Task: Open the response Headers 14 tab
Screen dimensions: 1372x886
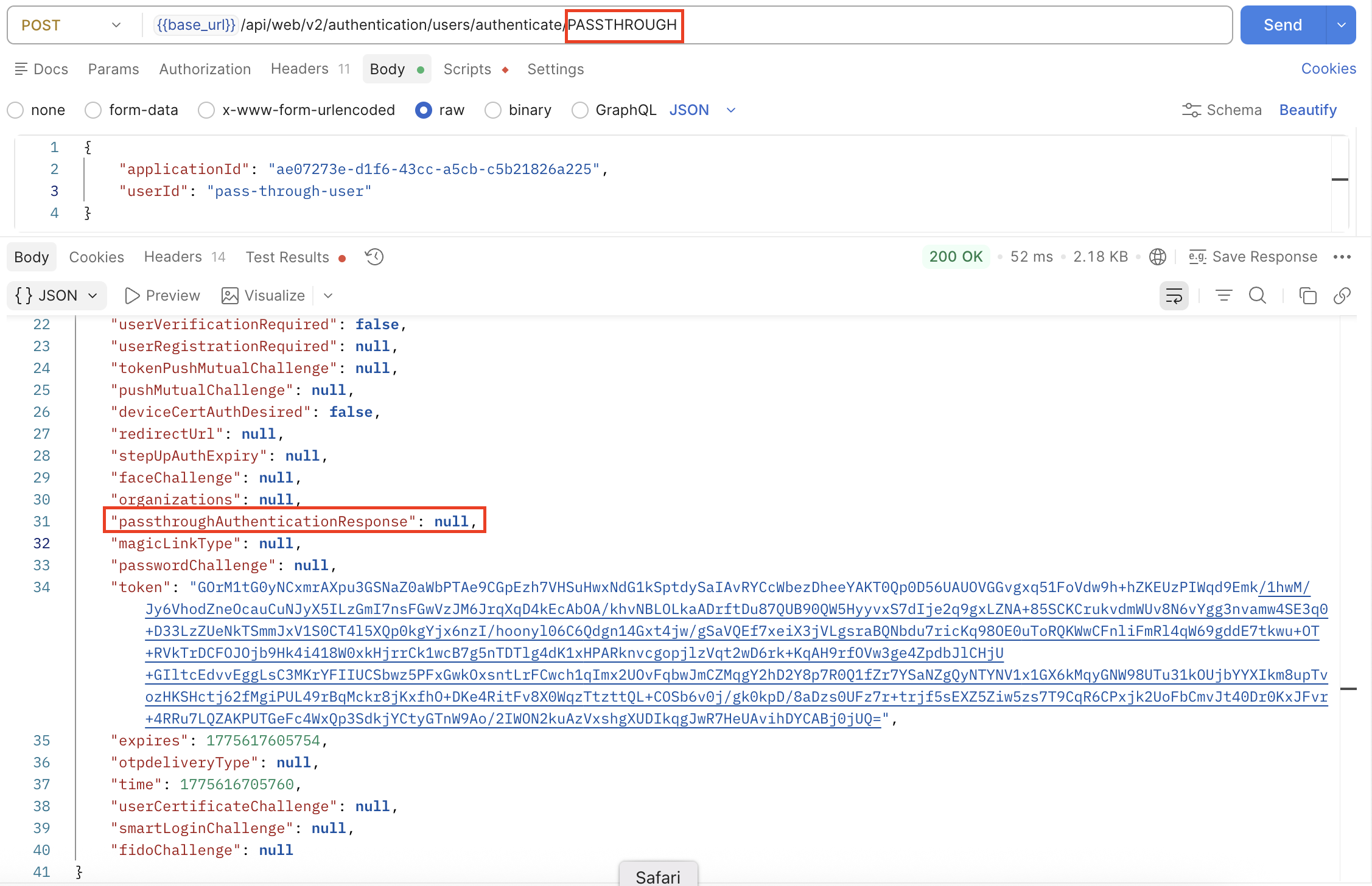Action: pos(185,257)
